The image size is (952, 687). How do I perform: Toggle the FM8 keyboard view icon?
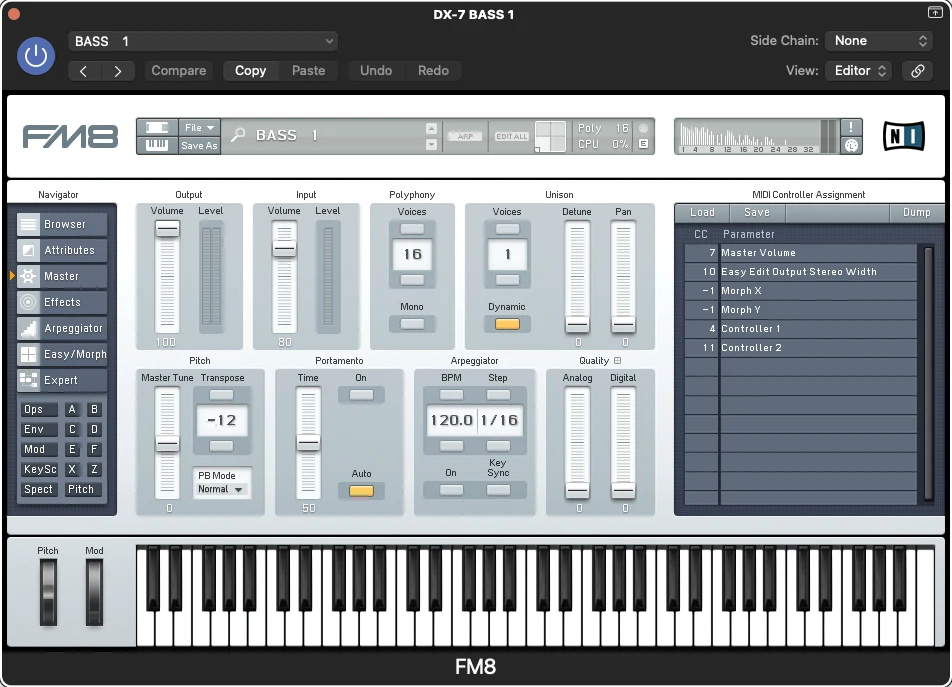(157, 145)
